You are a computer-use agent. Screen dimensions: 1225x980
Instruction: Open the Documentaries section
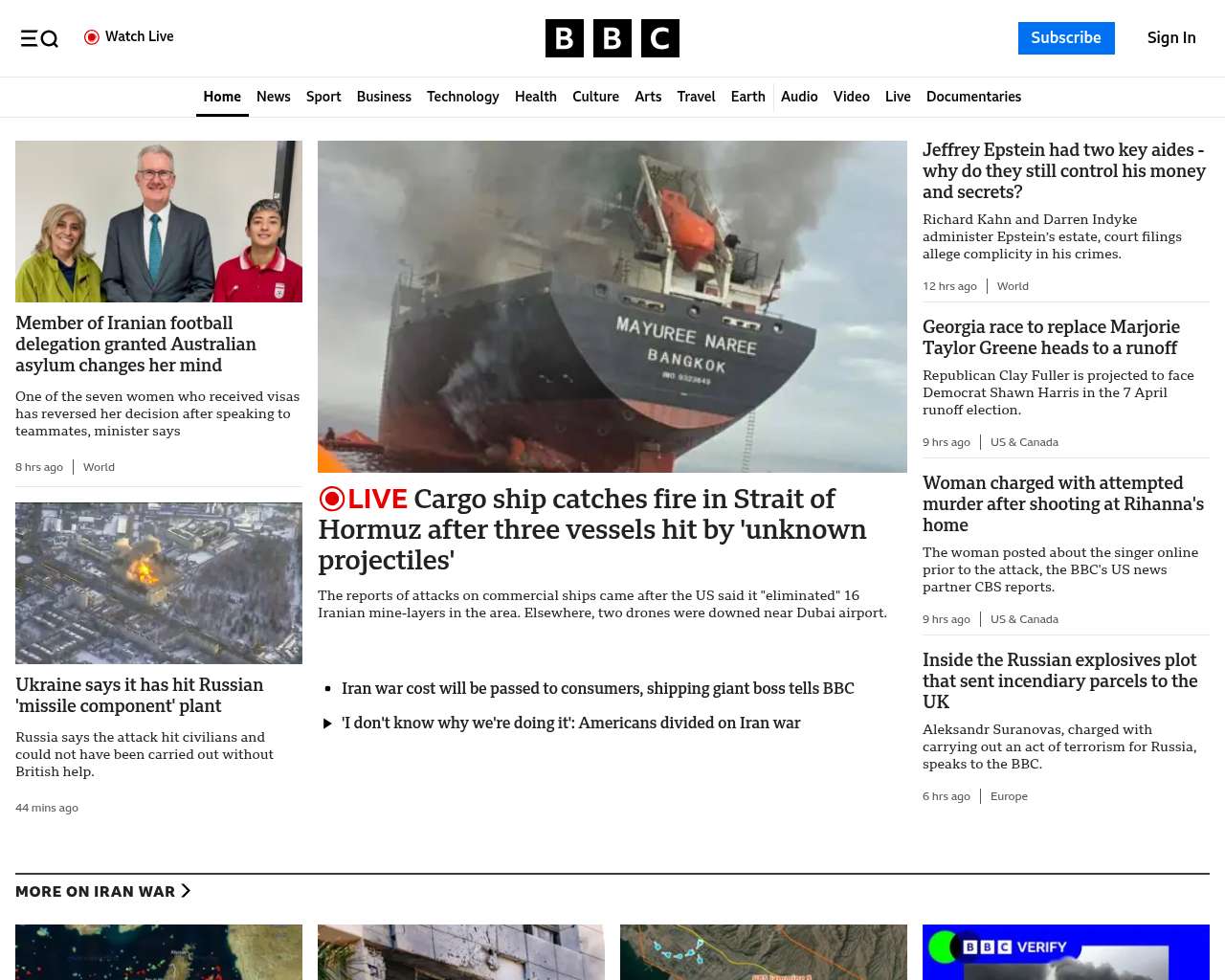pos(973,97)
